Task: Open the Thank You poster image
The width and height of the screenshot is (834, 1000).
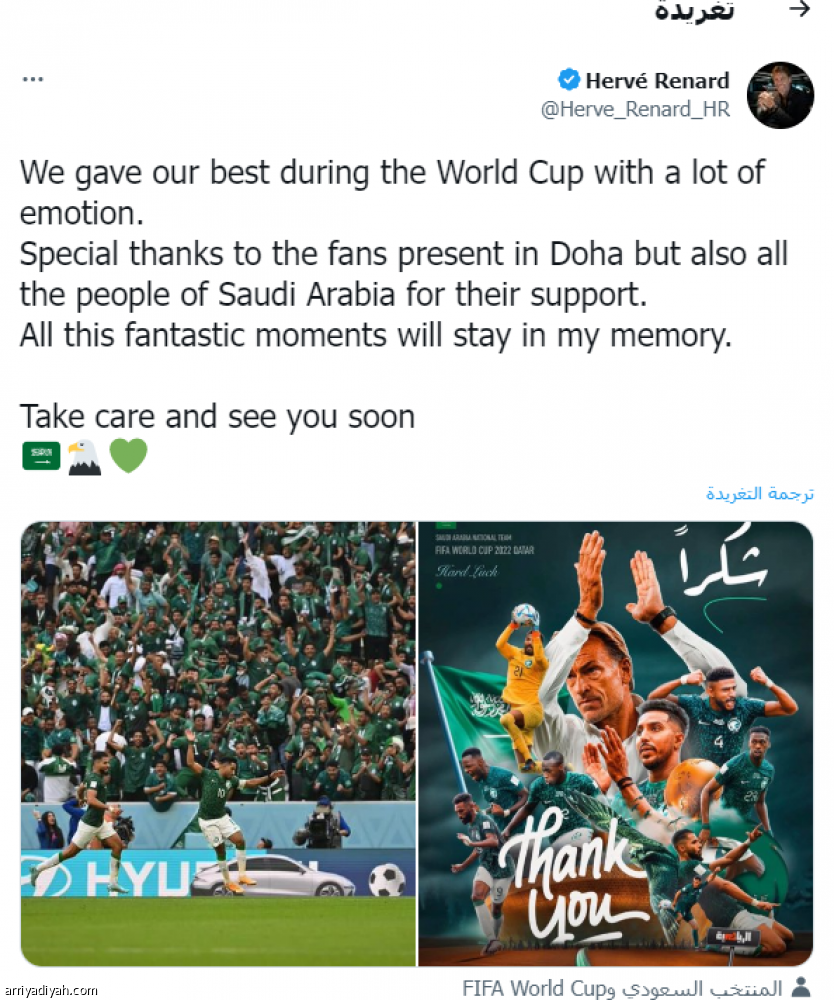Action: pos(615,744)
